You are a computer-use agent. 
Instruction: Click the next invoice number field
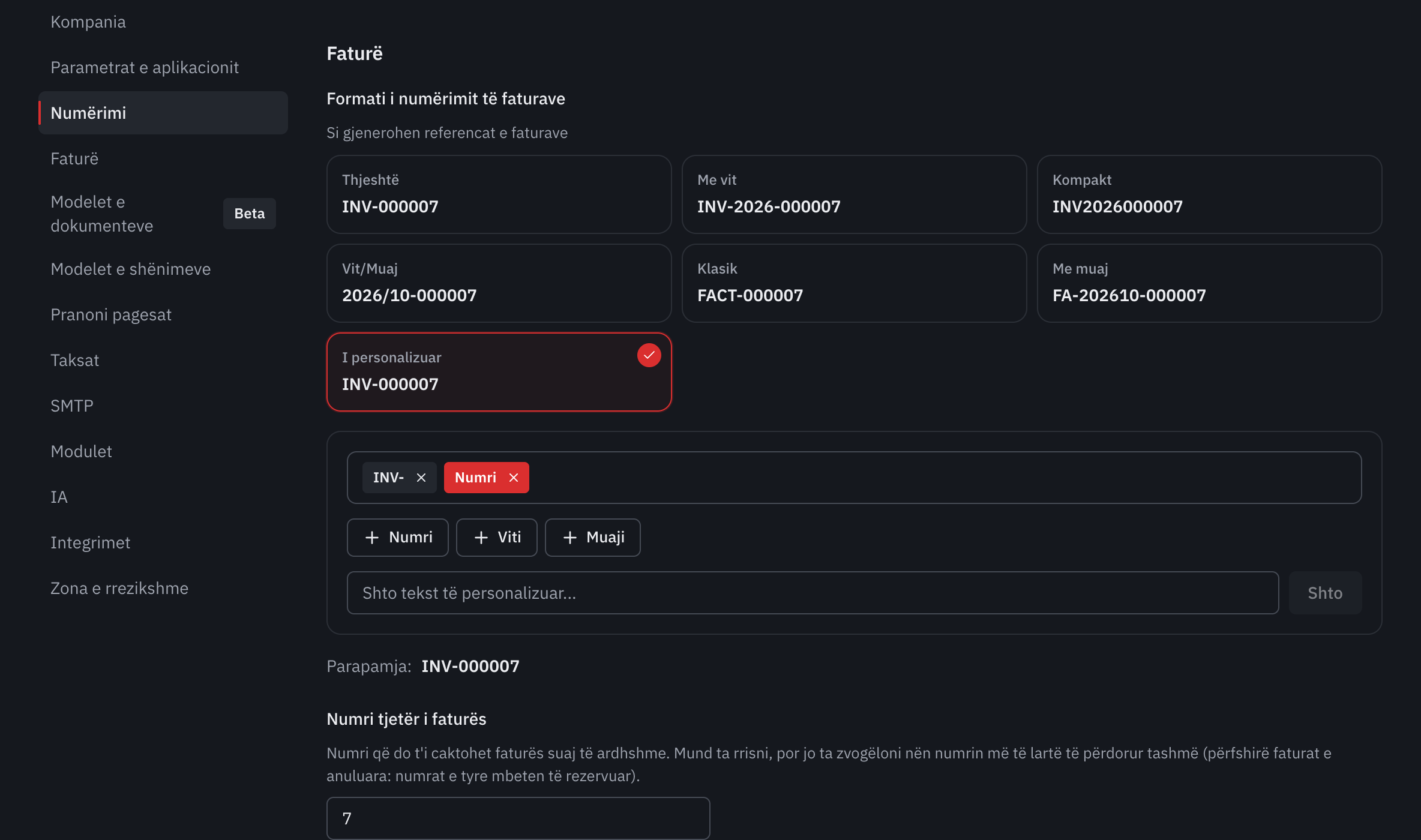518,818
